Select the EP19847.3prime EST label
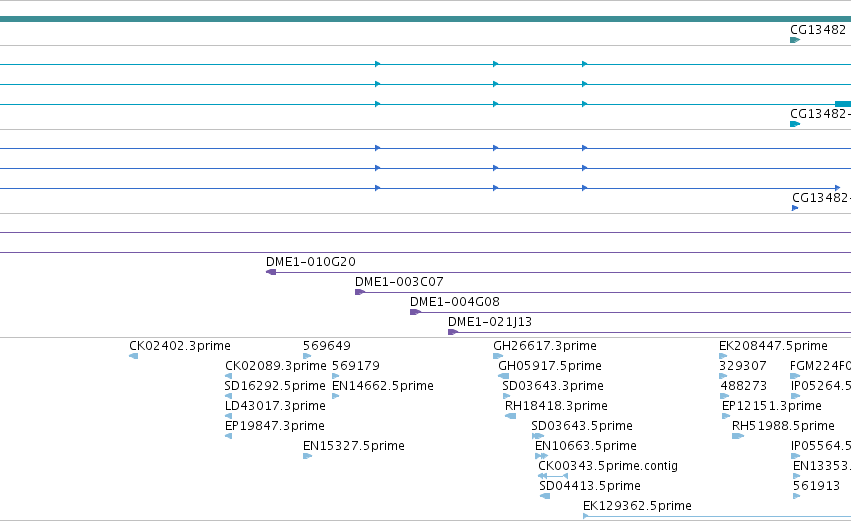851x521 pixels. (275, 426)
